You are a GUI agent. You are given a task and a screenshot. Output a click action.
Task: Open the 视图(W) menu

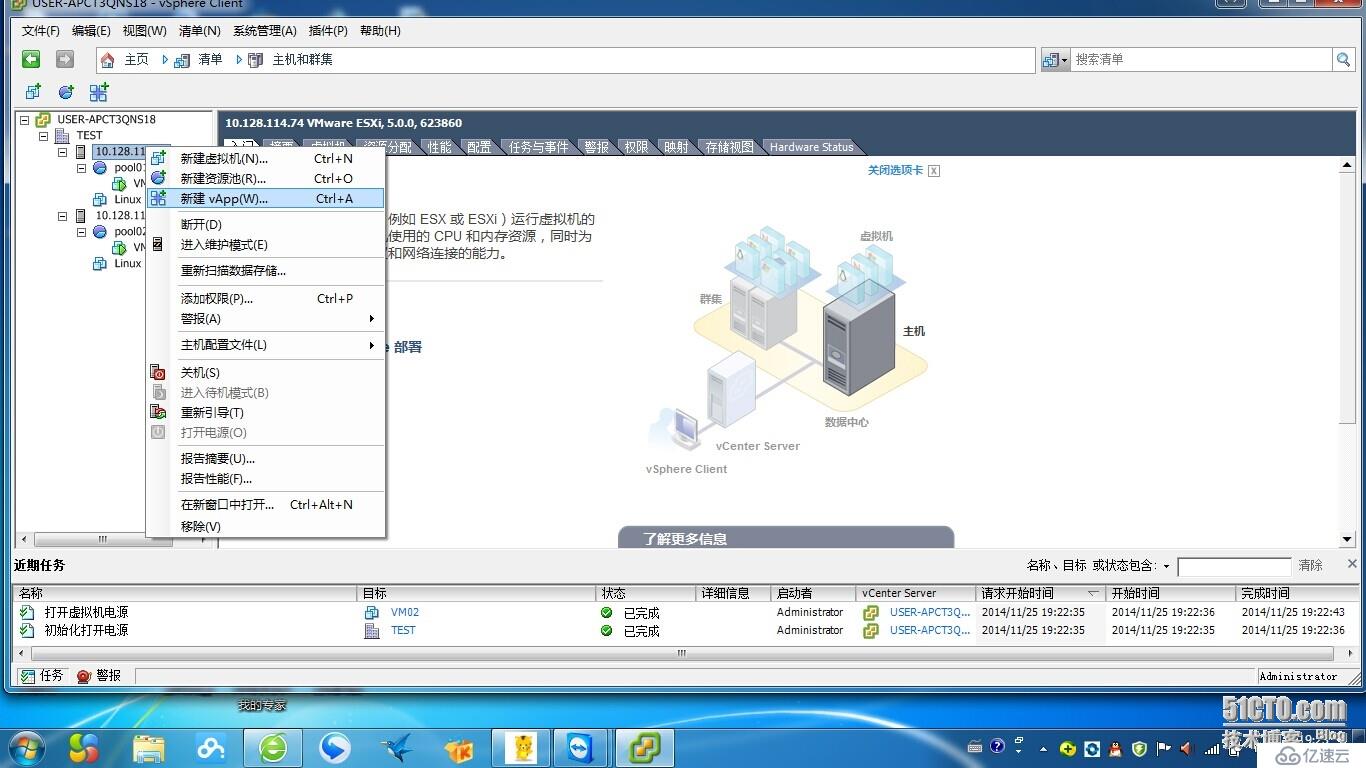[144, 31]
